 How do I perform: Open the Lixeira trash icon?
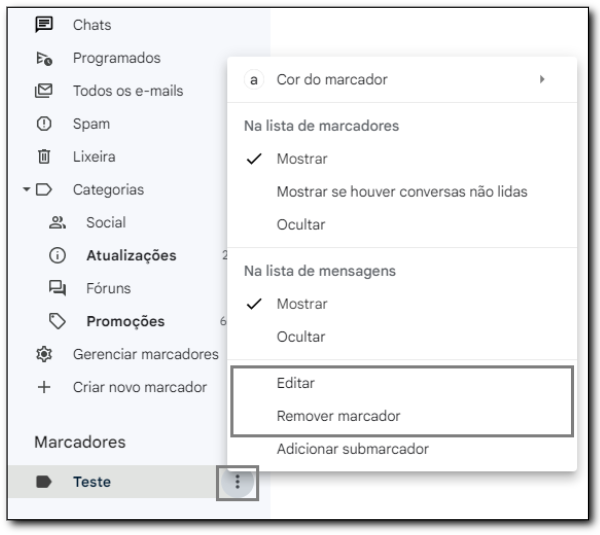(44, 157)
